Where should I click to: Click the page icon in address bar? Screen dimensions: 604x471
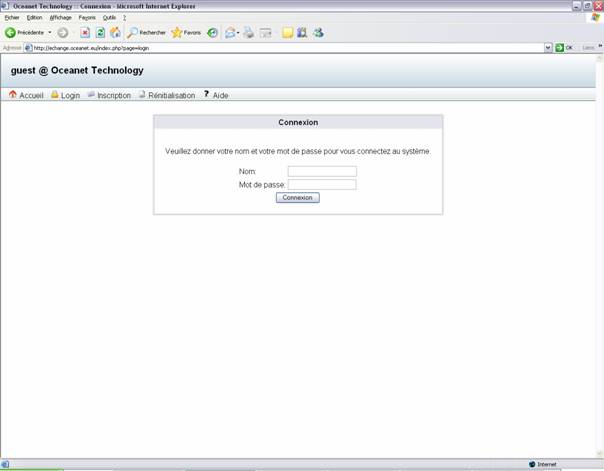click(28, 48)
